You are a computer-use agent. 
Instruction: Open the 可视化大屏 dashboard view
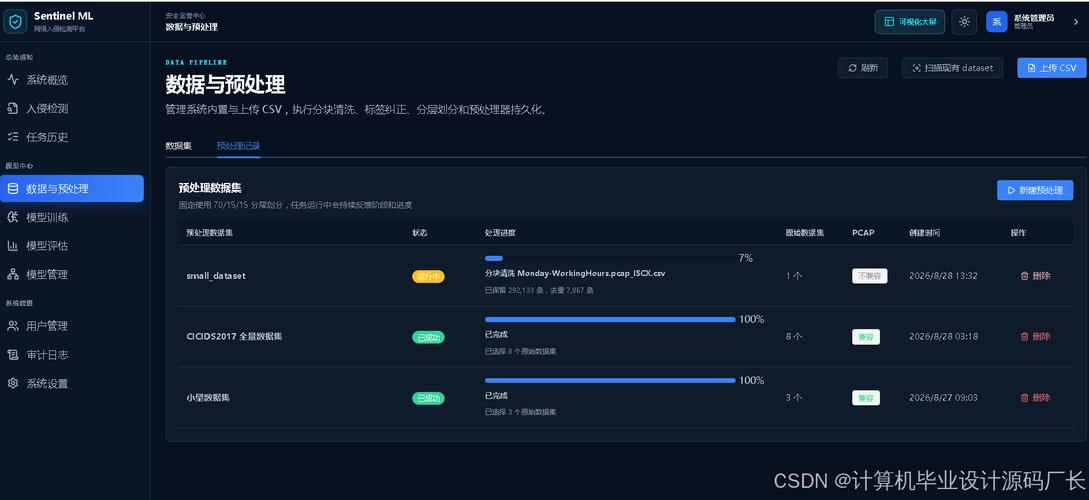click(x=910, y=22)
